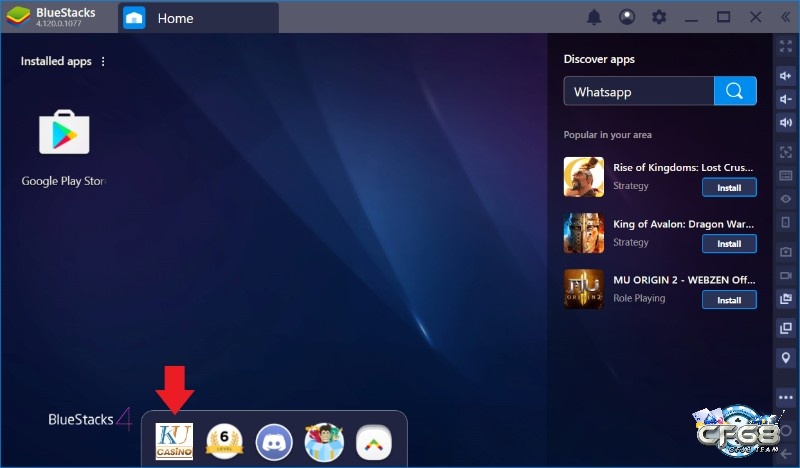Launch Discord from the dock
Image resolution: width=800 pixels, height=468 pixels.
click(274, 442)
